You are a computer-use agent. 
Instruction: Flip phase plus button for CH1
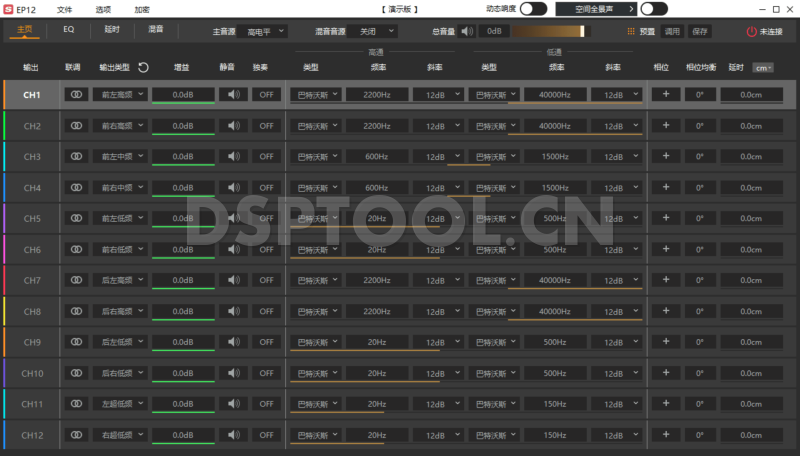(x=666, y=94)
